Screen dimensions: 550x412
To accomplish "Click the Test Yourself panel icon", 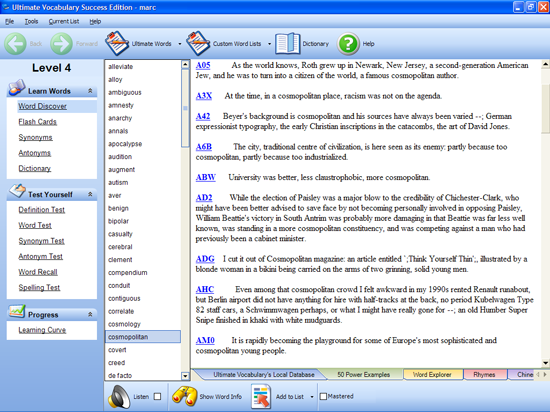I will click(x=17, y=190).
